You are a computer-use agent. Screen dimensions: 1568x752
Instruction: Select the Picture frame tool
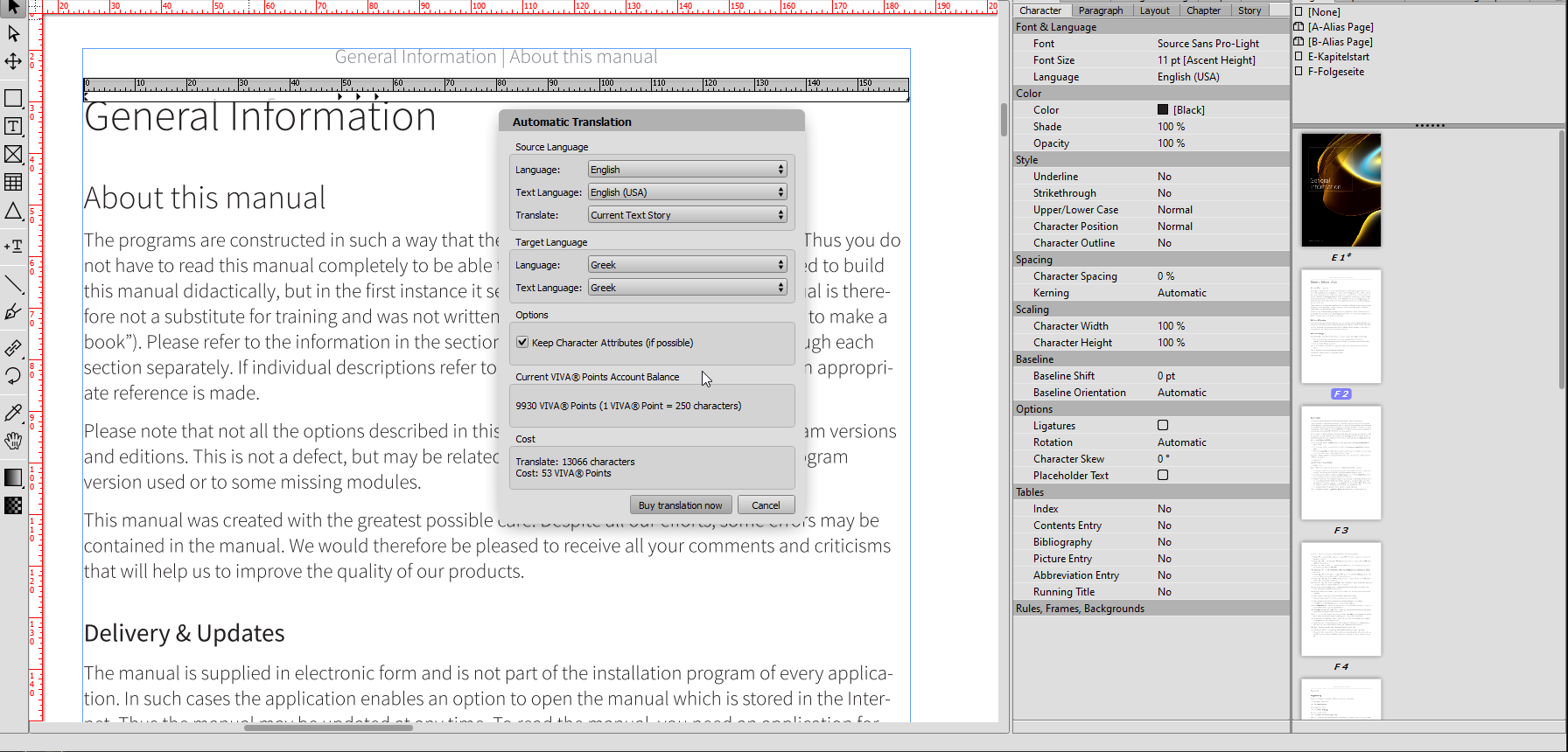point(13,155)
